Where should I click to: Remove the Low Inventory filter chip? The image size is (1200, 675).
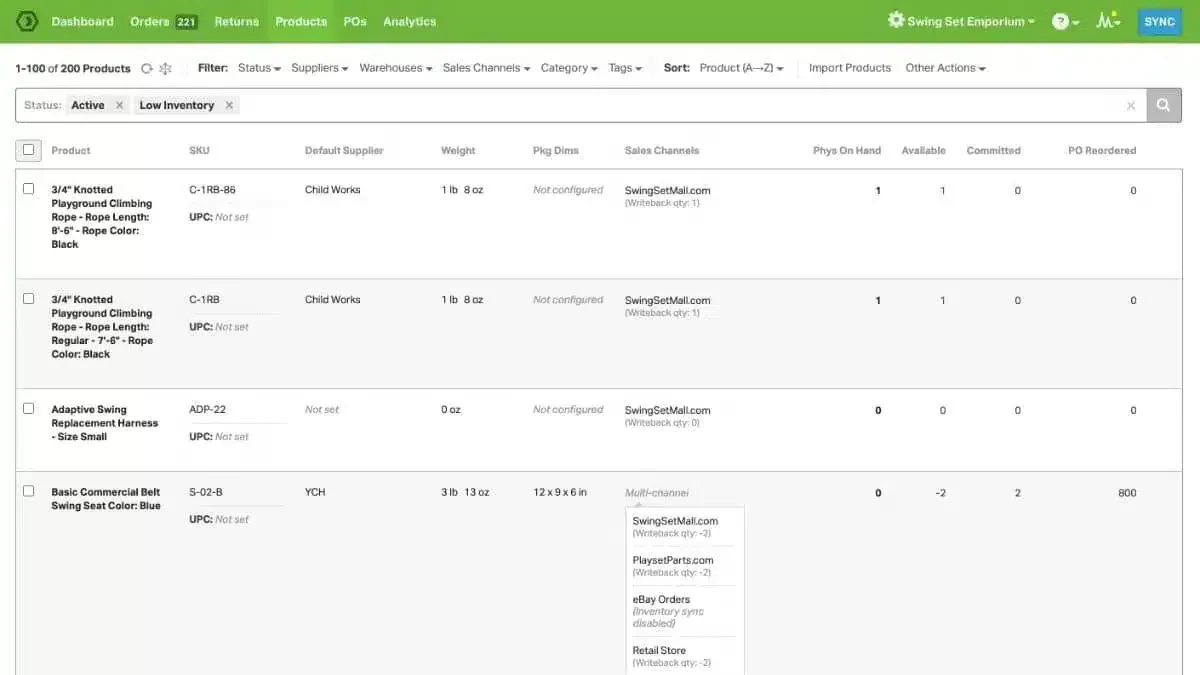(x=229, y=105)
